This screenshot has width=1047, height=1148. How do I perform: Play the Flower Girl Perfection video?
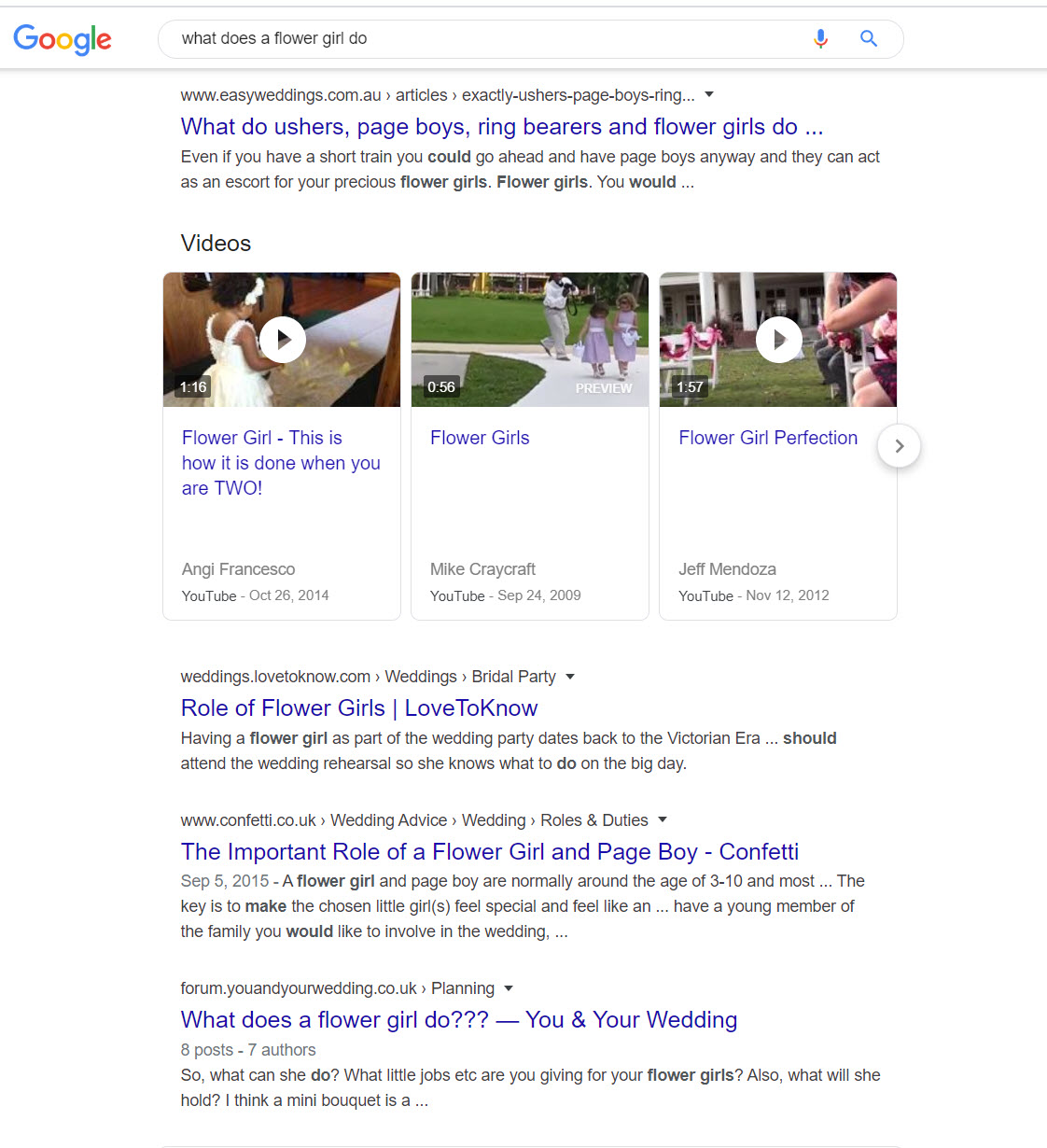[x=778, y=340]
